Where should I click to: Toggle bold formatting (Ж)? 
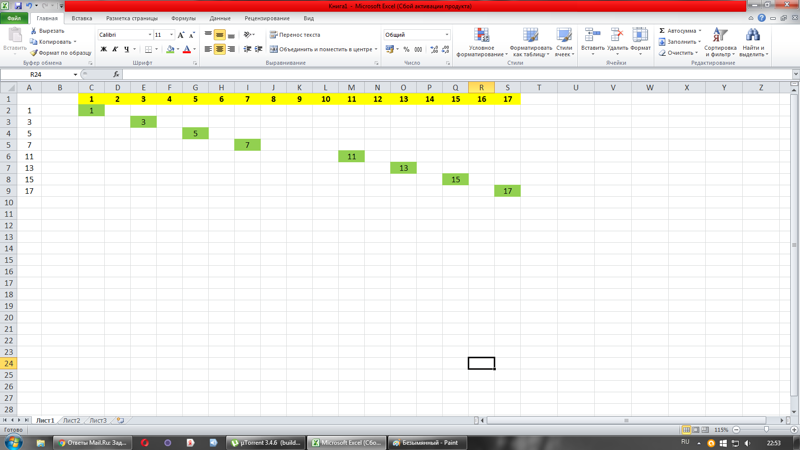[103, 49]
